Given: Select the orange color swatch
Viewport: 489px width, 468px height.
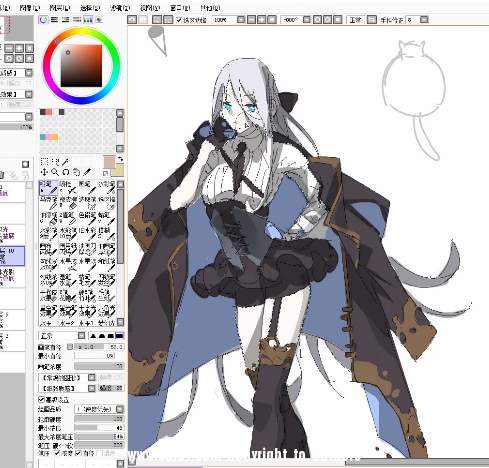Looking at the screenshot, I should (55, 137).
